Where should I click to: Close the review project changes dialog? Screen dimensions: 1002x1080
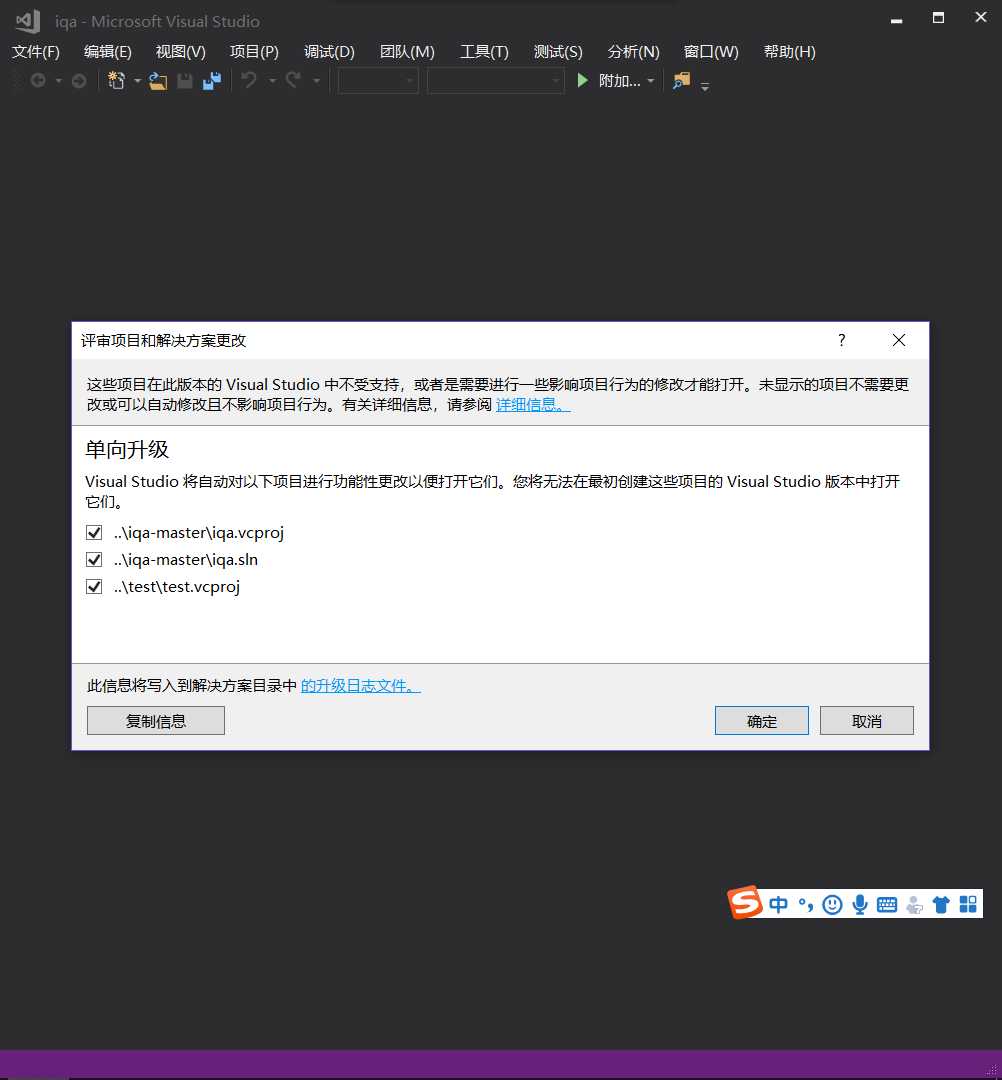tap(899, 340)
